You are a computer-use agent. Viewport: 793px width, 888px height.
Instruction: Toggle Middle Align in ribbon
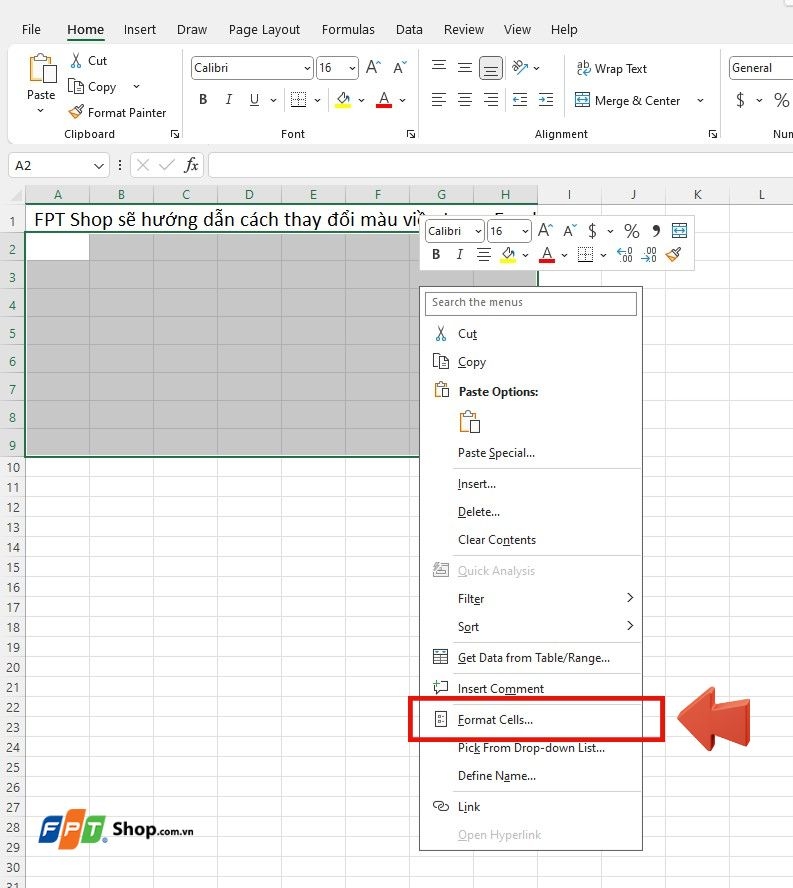point(464,67)
